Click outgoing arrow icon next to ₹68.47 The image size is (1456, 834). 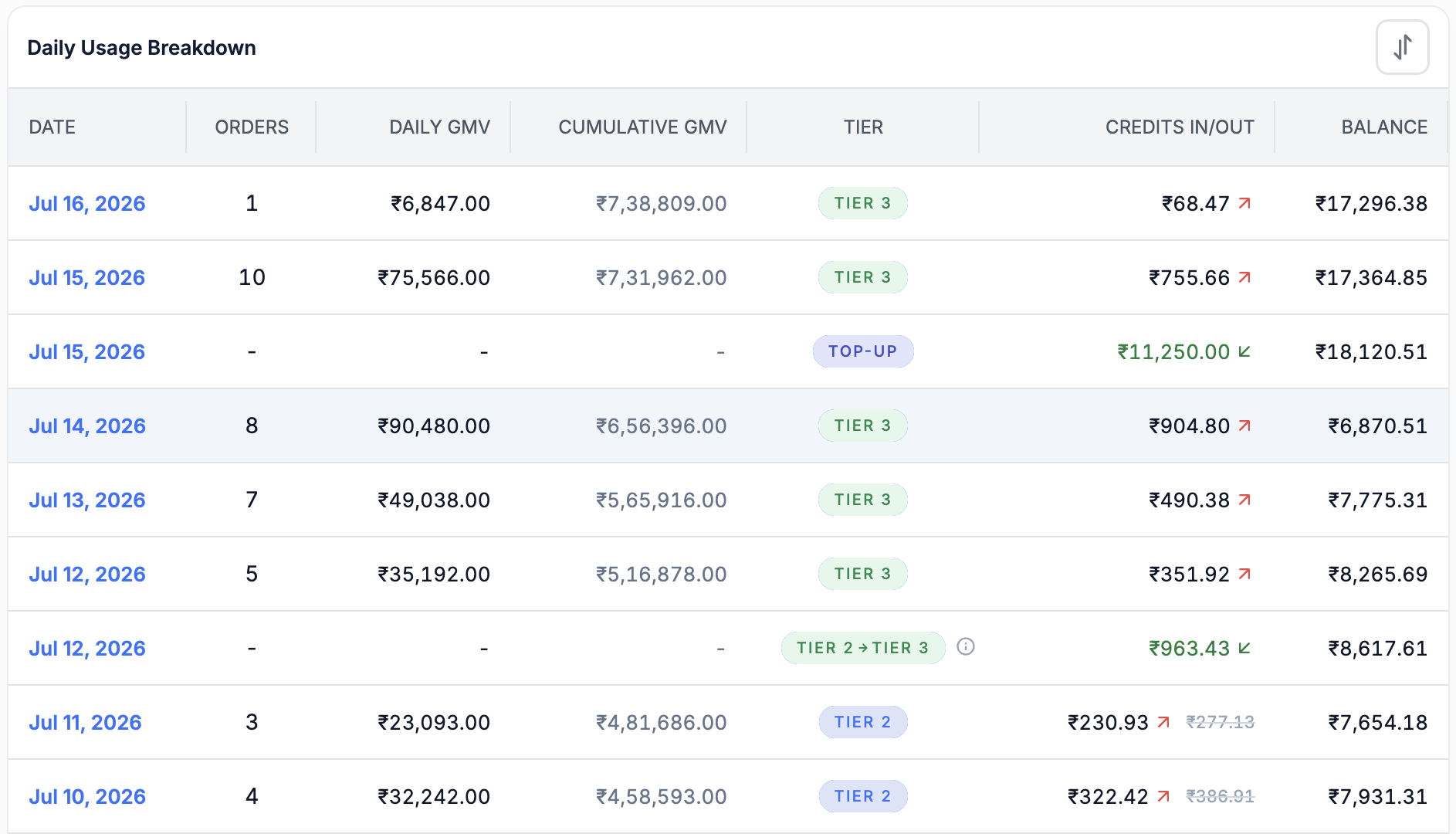1244,204
